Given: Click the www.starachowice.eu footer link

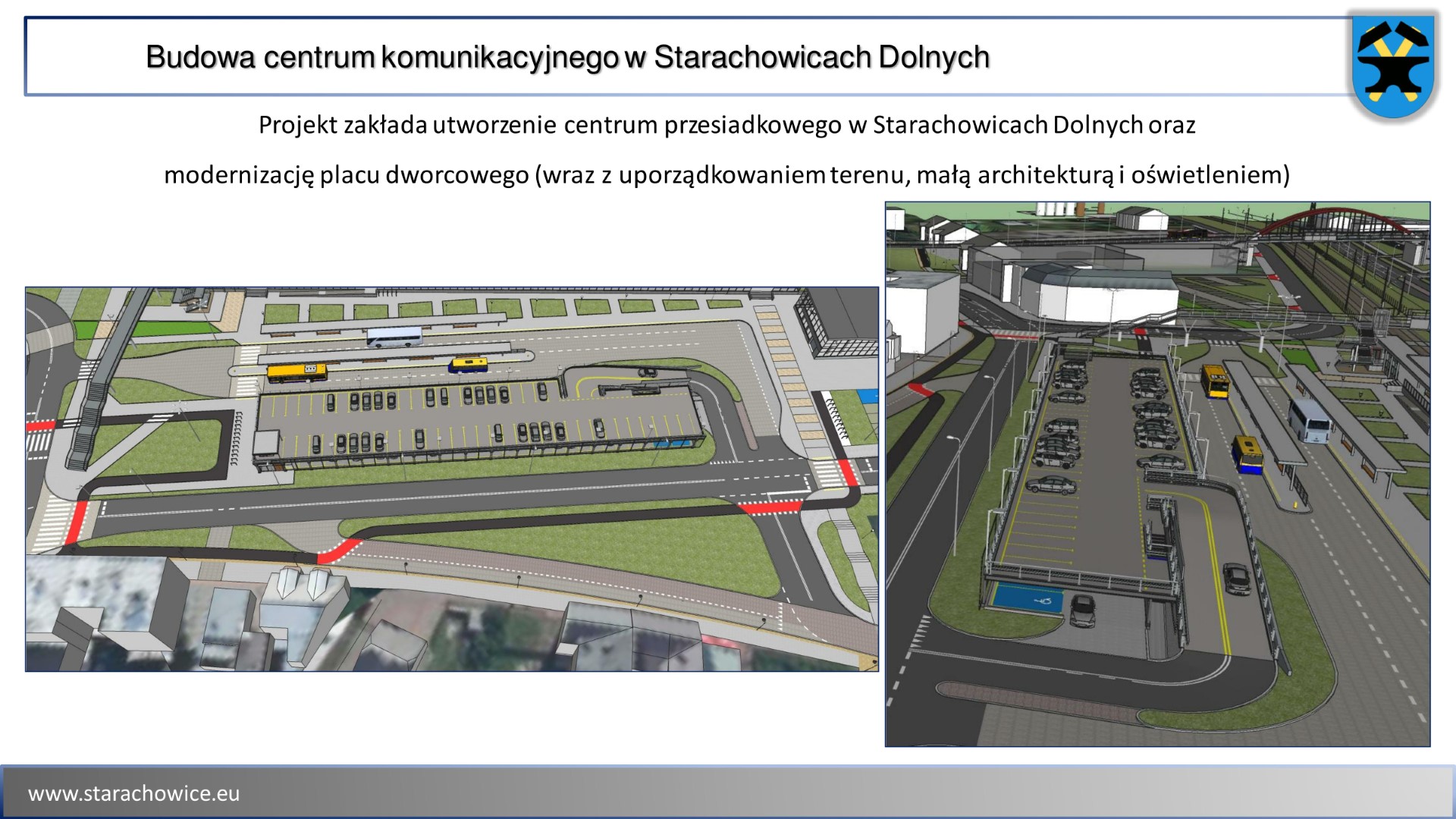Looking at the screenshot, I should click(x=134, y=793).
